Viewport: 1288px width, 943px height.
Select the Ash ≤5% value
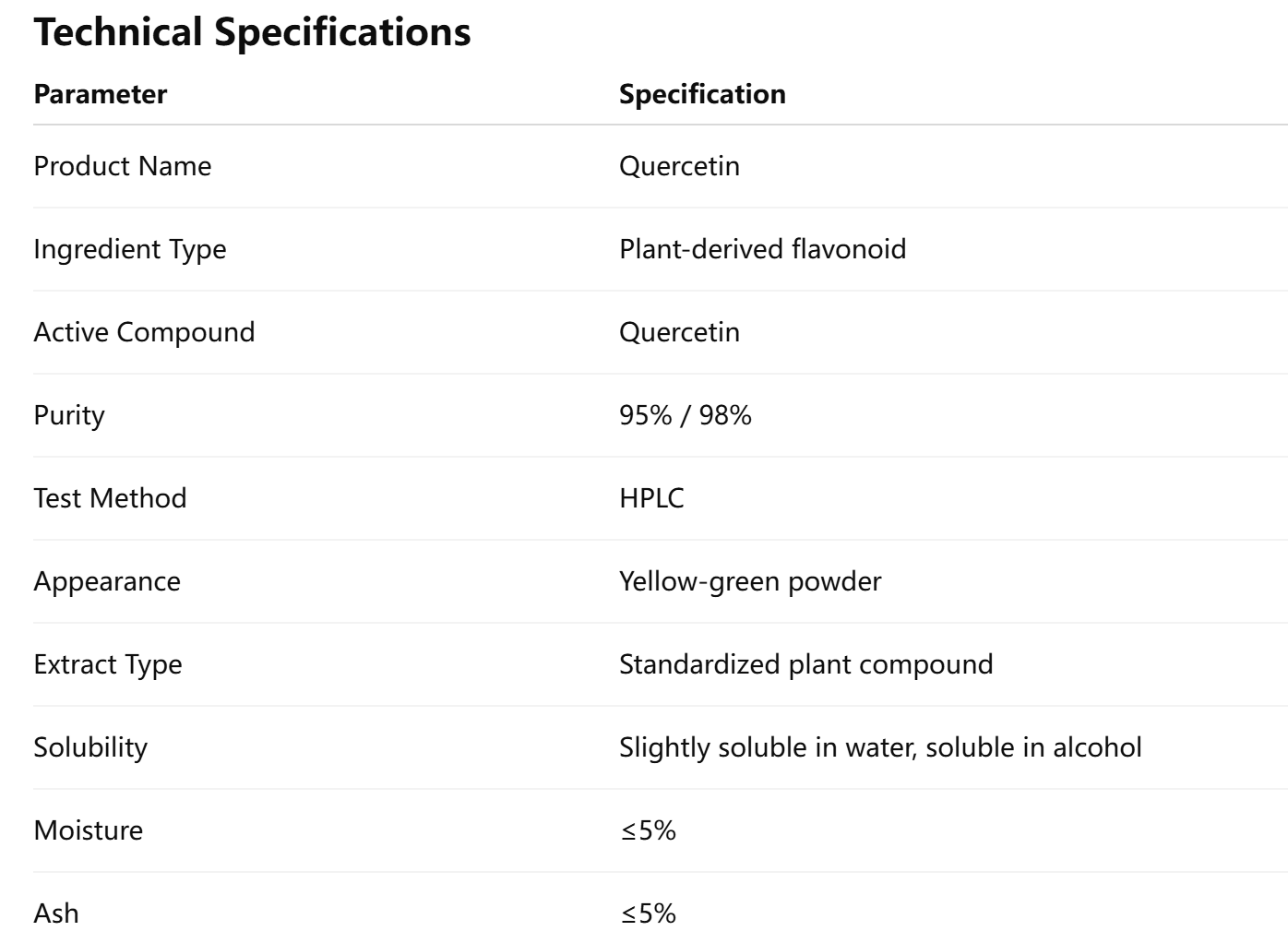pyautogui.click(x=648, y=913)
